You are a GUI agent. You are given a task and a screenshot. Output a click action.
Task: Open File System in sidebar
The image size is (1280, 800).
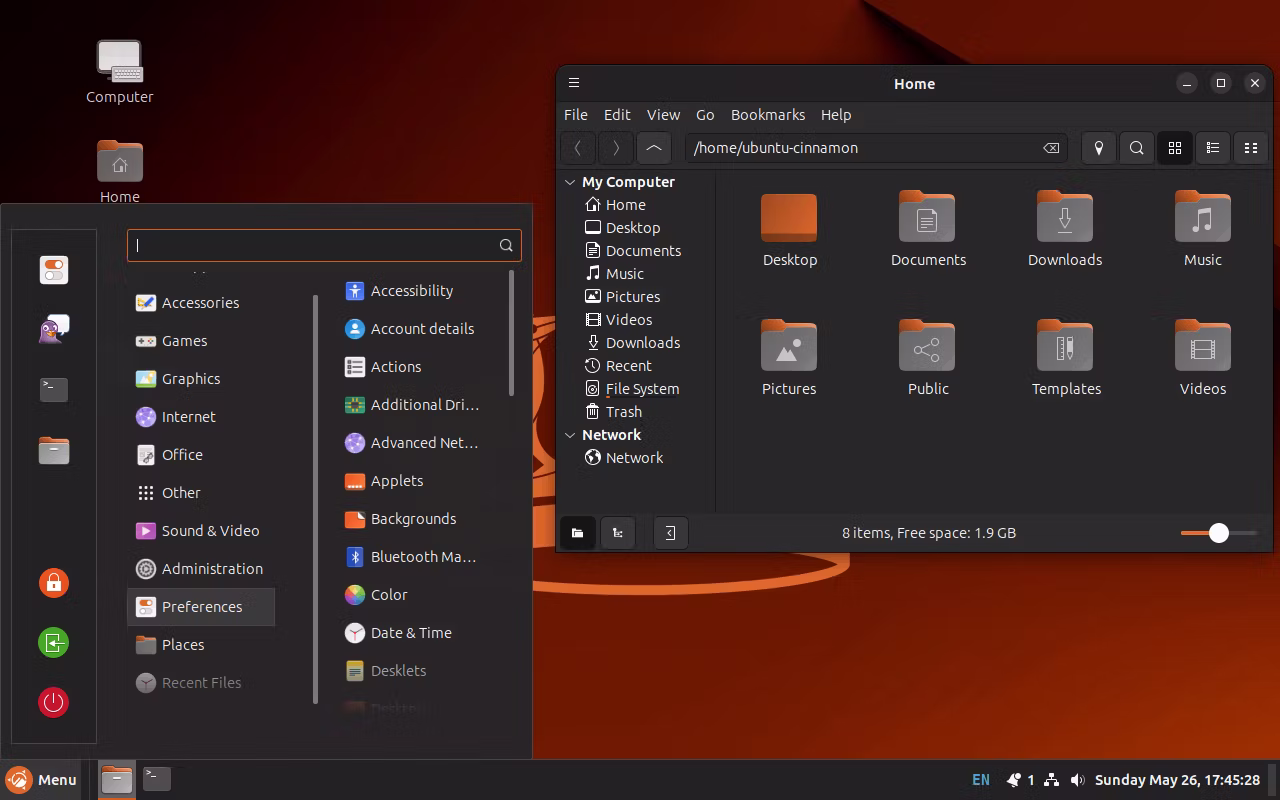[x=632, y=389]
